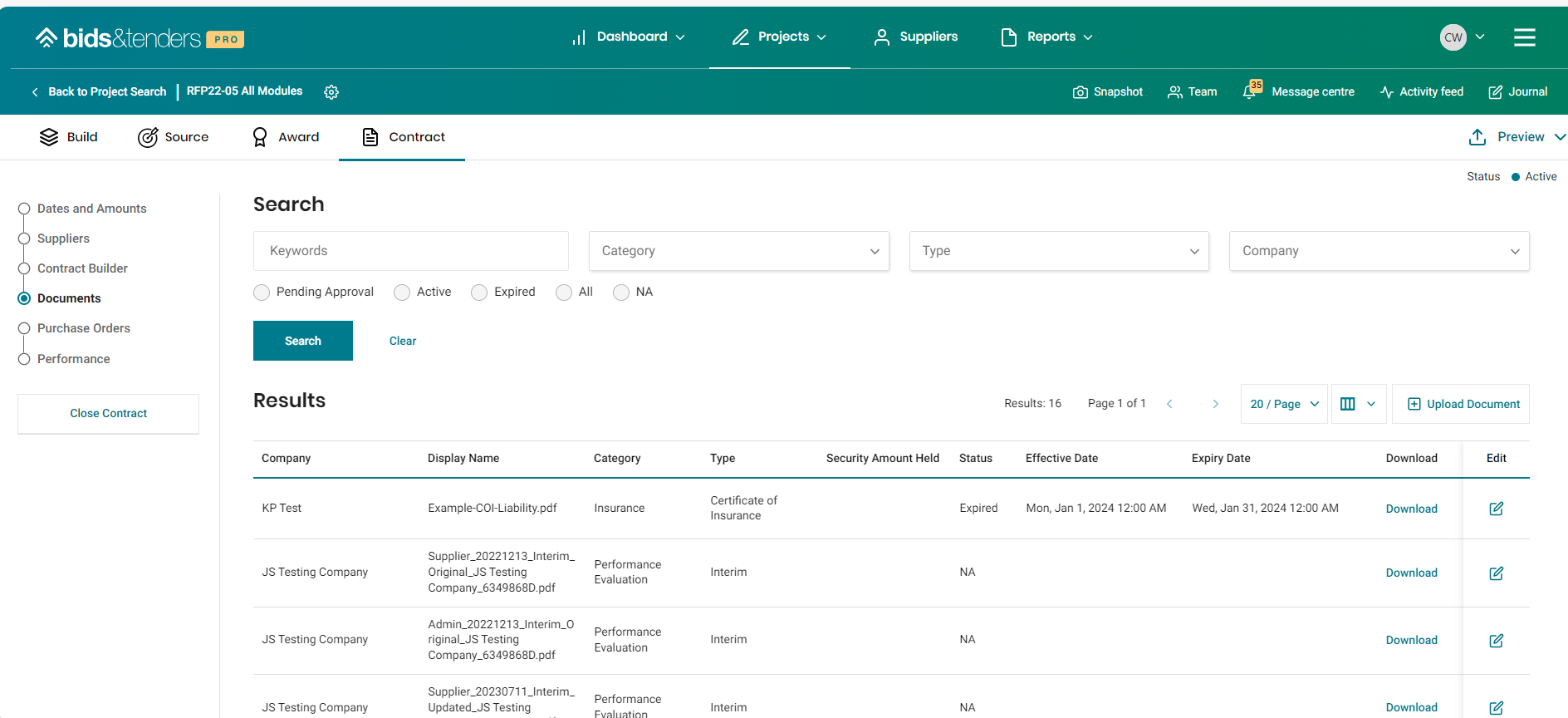Change the 20 / Page size dropdown
The height and width of the screenshot is (718, 1568).
click(1284, 404)
